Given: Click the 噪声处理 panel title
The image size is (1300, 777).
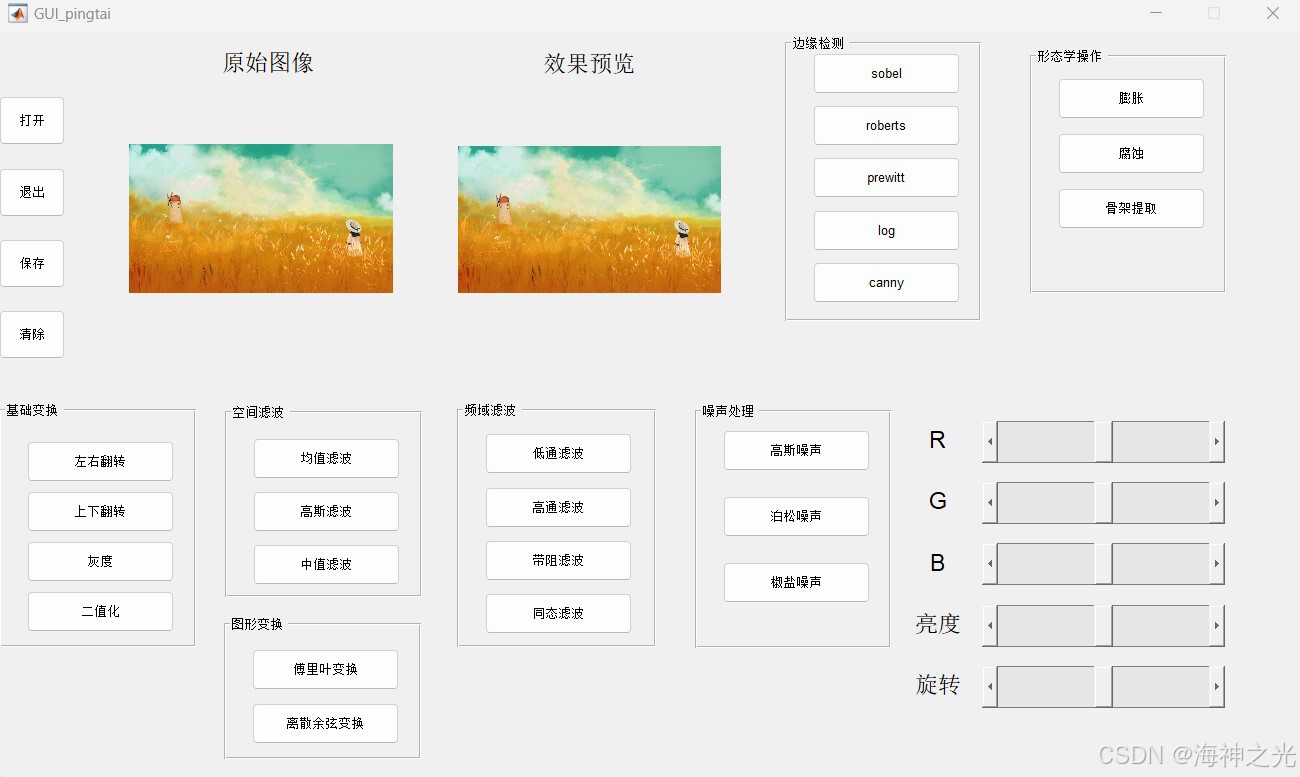Looking at the screenshot, I should (728, 411).
